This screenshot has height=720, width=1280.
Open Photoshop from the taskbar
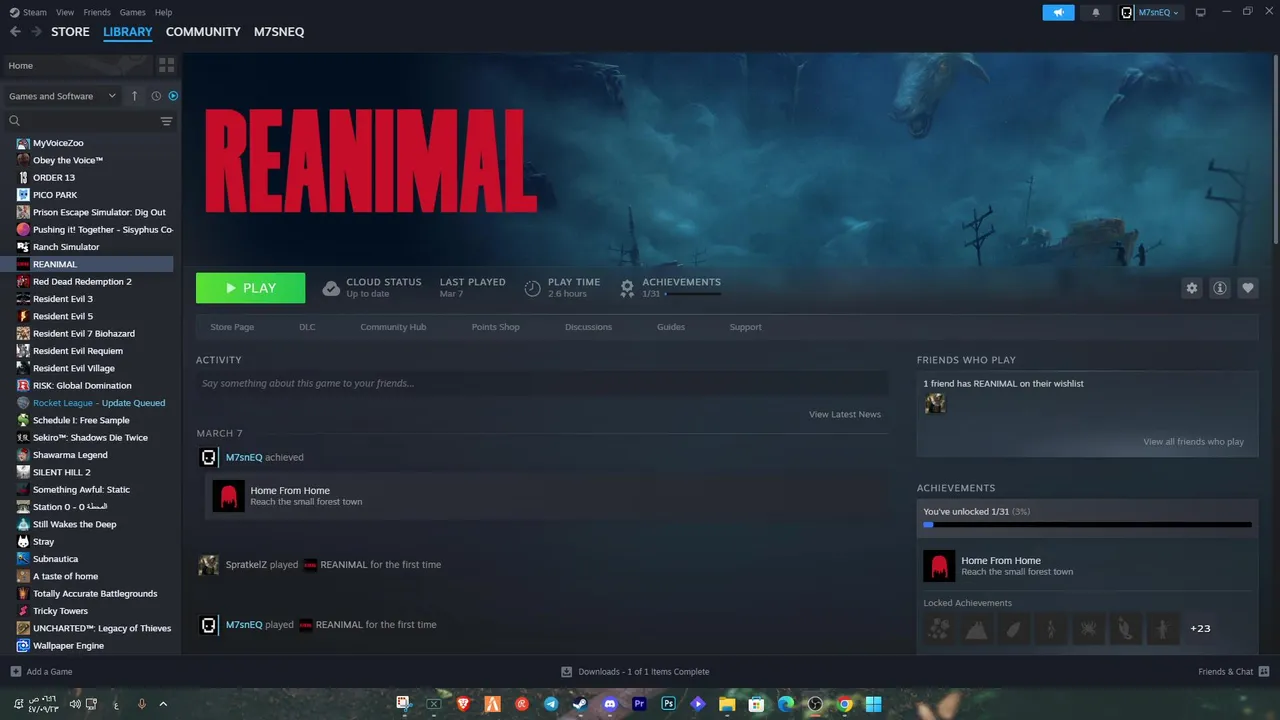[x=668, y=704]
